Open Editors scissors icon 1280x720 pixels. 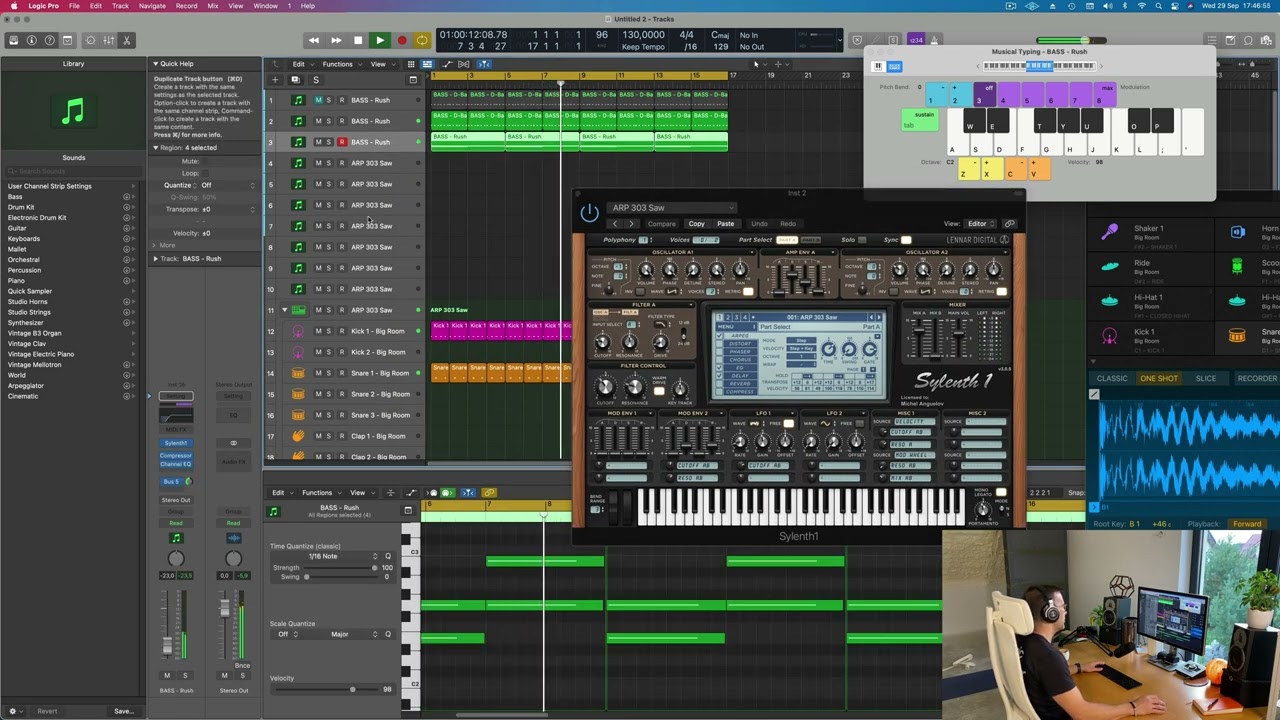[128, 40]
